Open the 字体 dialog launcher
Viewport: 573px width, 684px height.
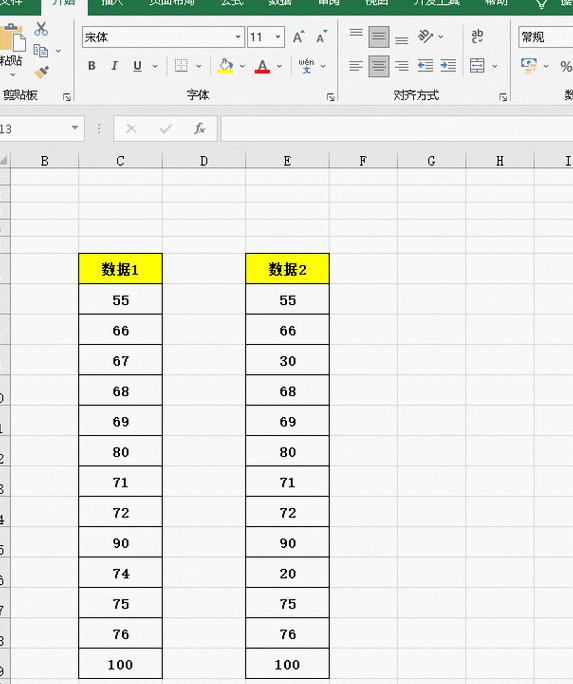point(331,97)
